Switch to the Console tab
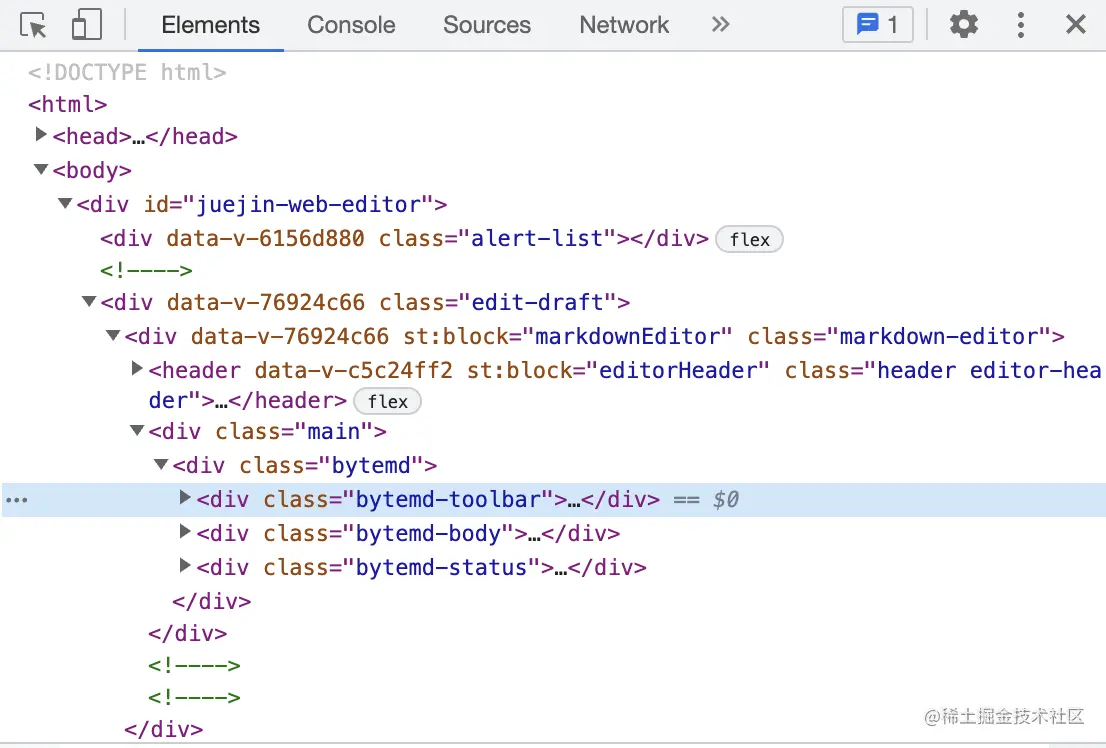This screenshot has height=748, width=1106. pos(351,25)
